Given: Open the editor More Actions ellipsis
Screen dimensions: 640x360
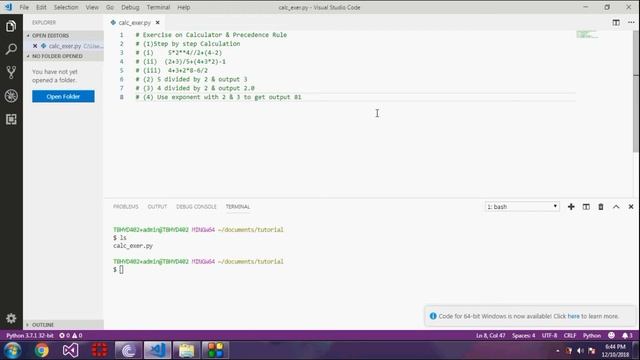Looking at the screenshot, I should 631,22.
